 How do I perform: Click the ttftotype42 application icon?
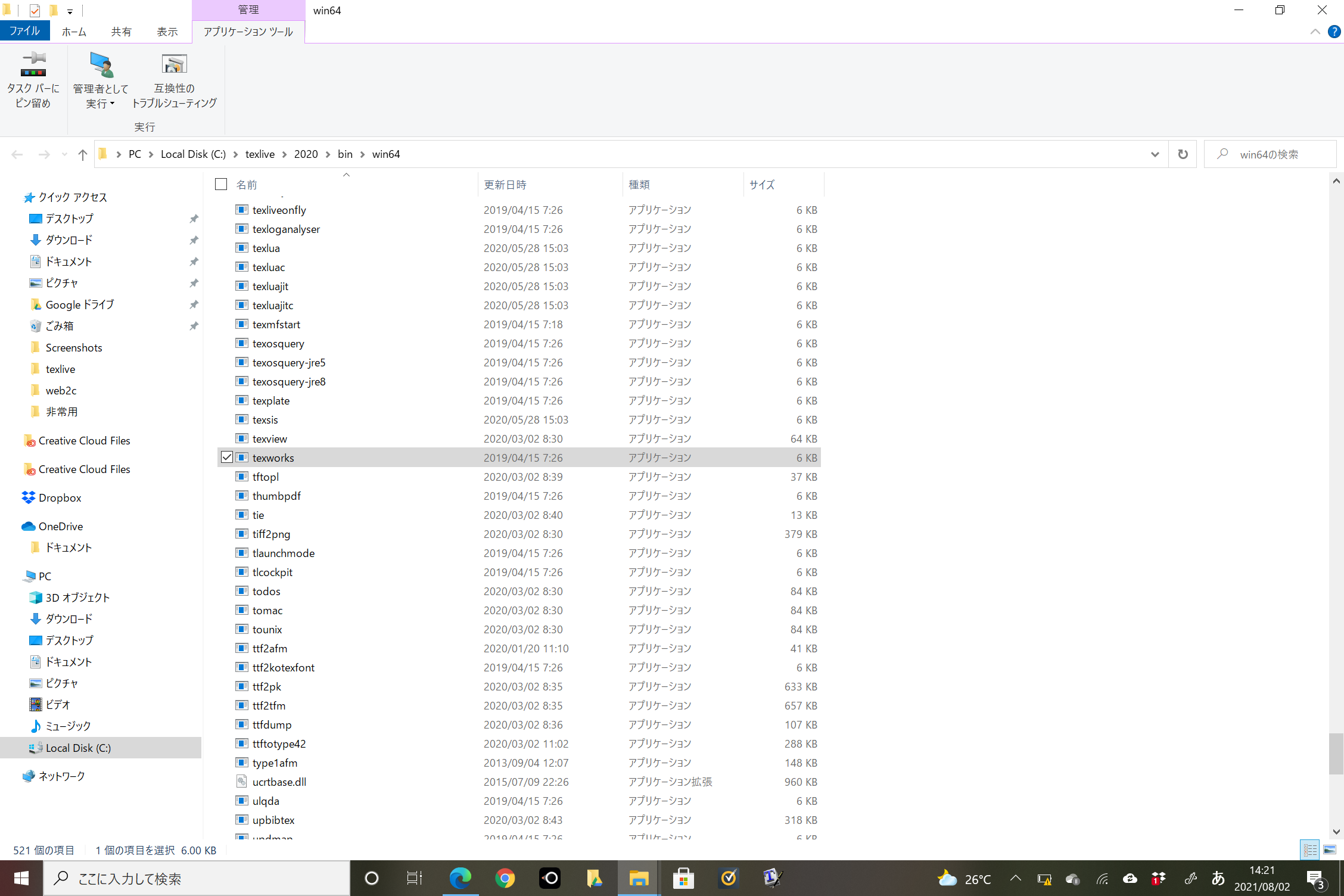tap(242, 743)
